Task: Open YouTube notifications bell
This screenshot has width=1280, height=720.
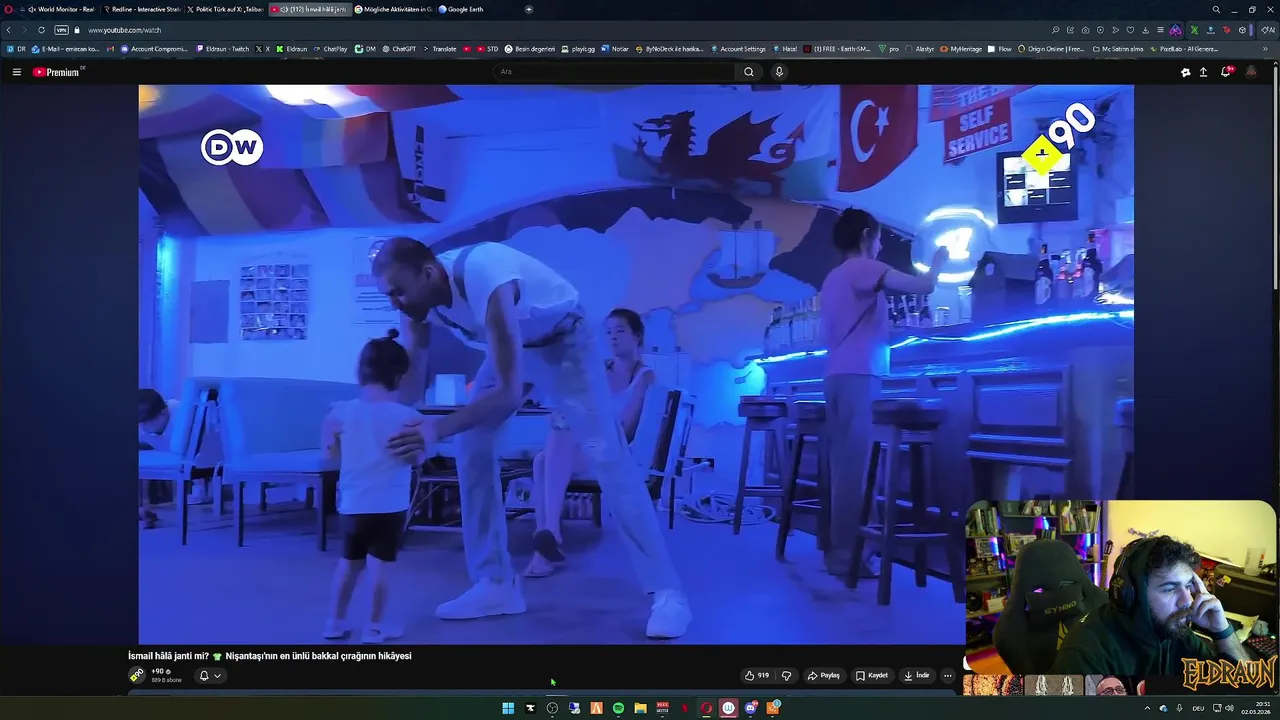Action: 1226,72
